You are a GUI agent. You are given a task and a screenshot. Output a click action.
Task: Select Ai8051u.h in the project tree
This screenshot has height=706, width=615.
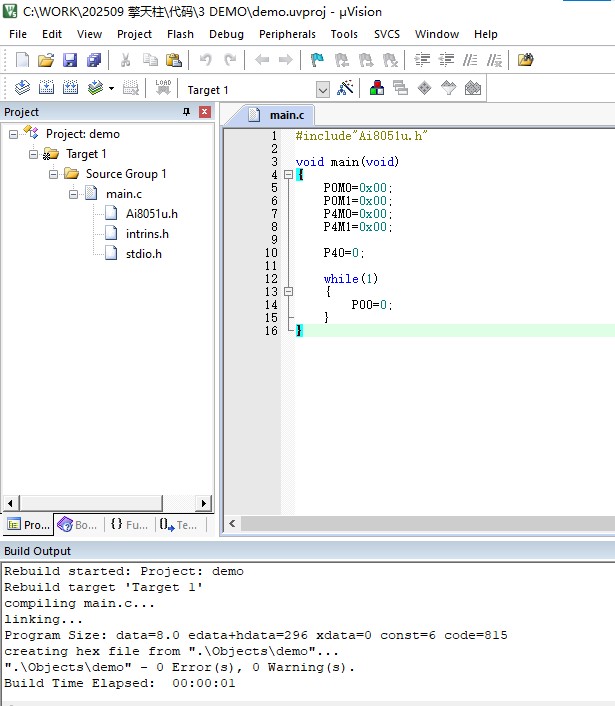151,214
